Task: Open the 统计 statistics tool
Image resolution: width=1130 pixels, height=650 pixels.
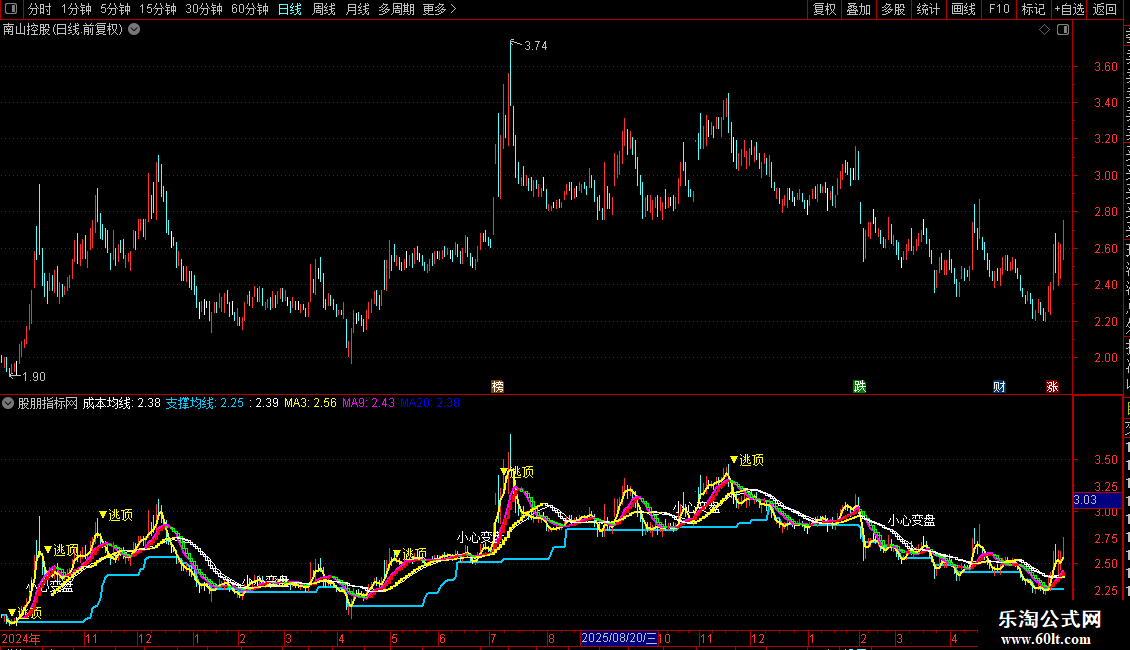Action: 927,9
